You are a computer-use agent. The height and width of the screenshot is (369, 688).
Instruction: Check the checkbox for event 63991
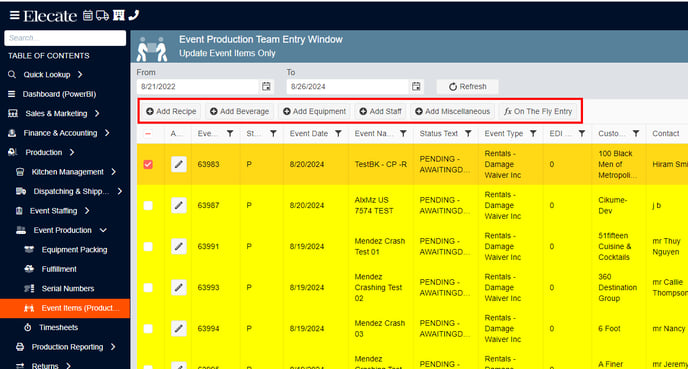[x=148, y=247]
